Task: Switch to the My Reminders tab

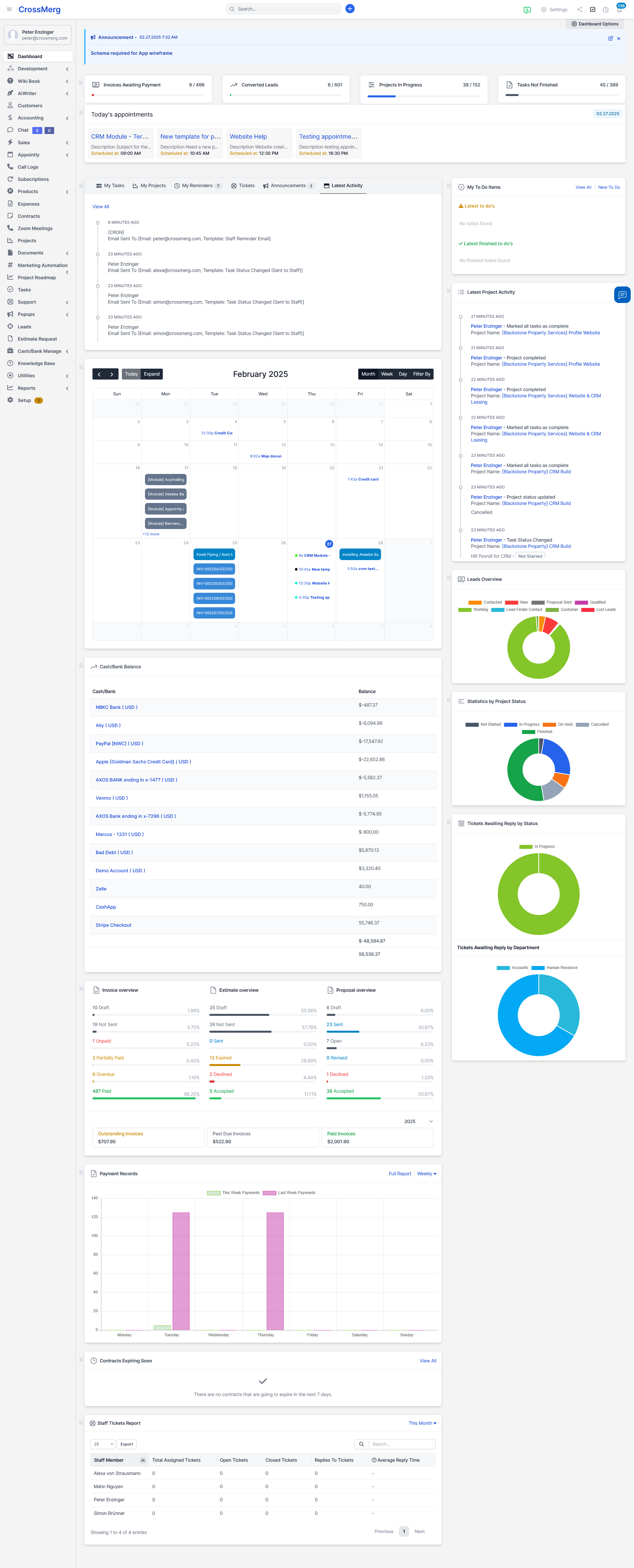Action: (197, 186)
